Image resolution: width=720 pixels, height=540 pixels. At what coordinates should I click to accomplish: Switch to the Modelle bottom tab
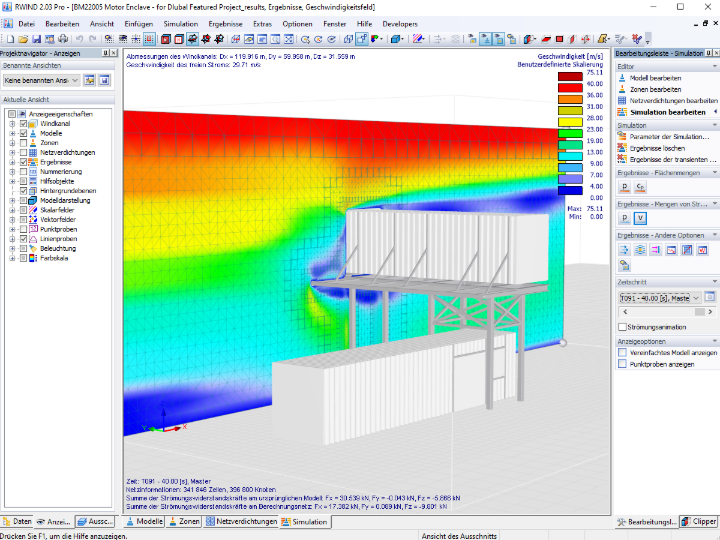click(x=144, y=522)
